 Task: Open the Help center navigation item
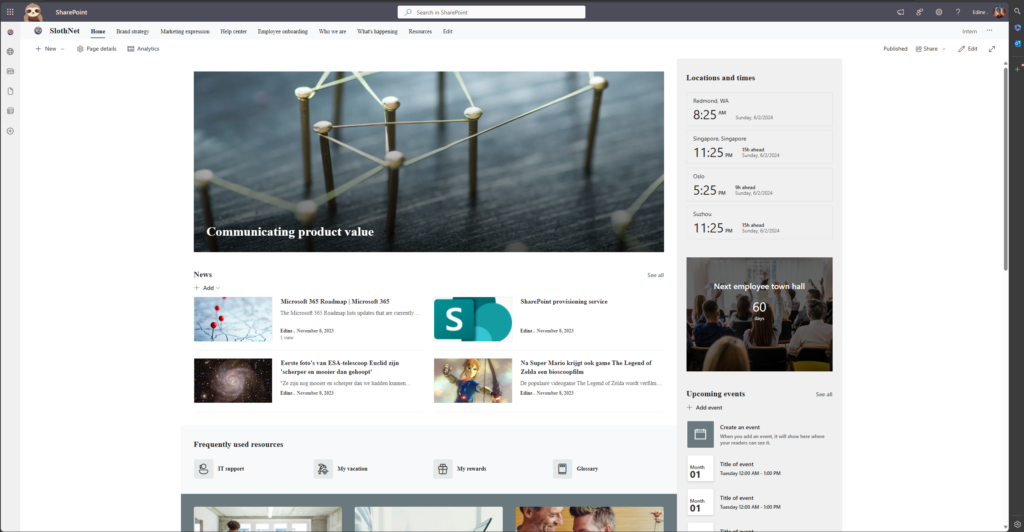coord(233,31)
